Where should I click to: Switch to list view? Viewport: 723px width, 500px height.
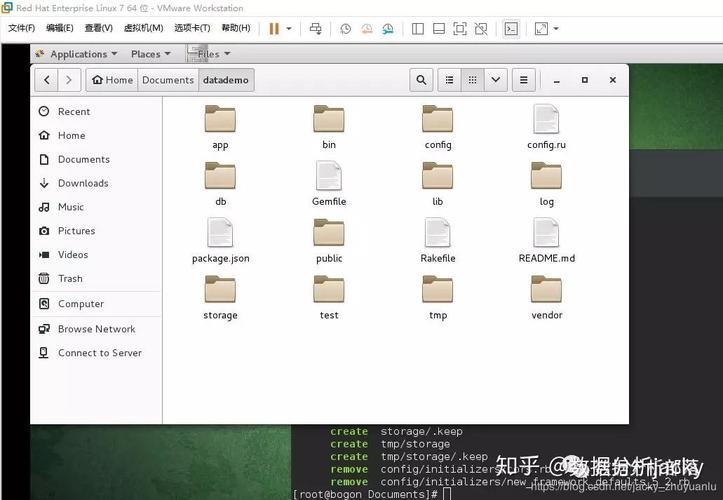click(x=449, y=80)
